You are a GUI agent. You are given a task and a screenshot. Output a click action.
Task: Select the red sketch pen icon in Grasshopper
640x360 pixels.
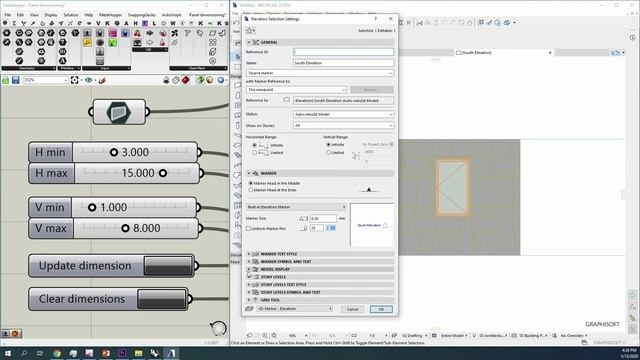pyautogui.click(x=102, y=80)
